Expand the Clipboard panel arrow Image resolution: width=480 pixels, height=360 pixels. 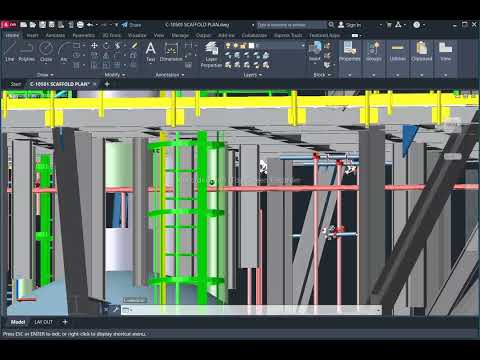[x=422, y=75]
